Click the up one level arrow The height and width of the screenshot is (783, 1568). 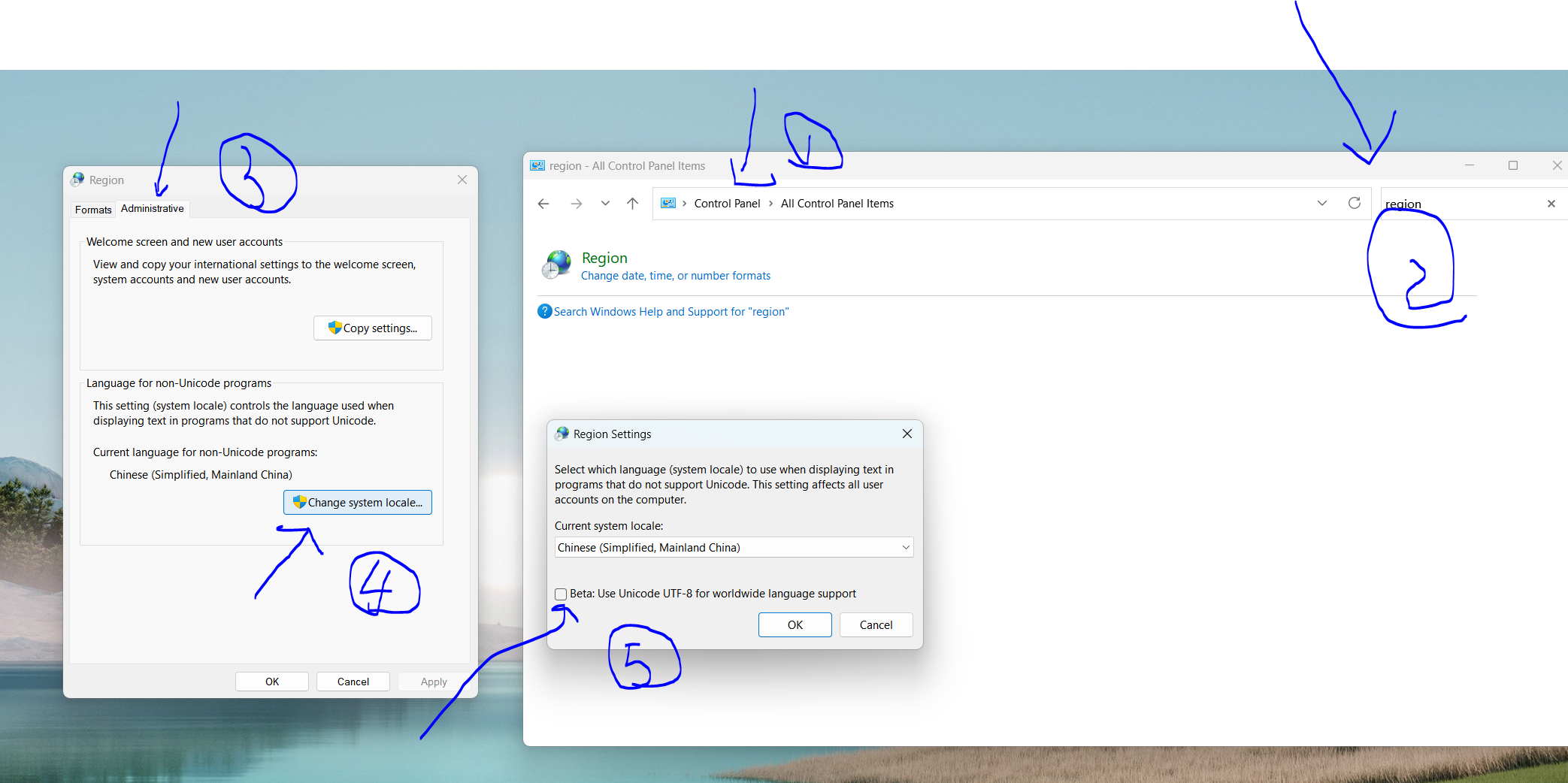[632, 203]
